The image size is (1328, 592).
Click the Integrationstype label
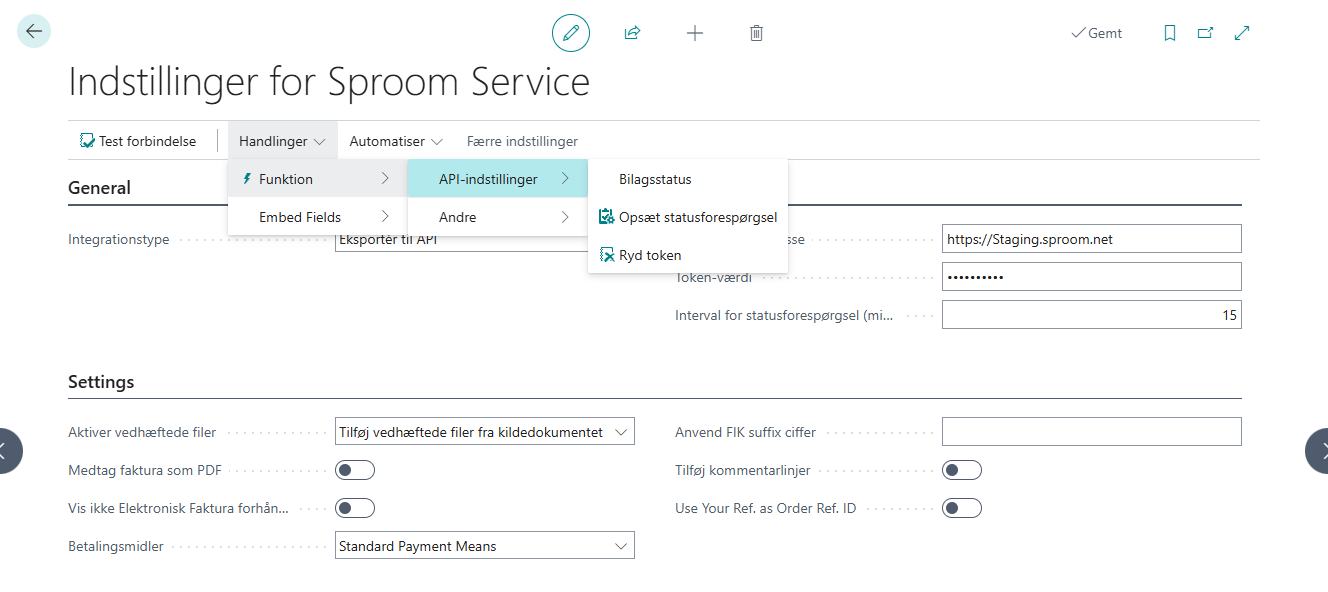pyautogui.click(x=118, y=240)
